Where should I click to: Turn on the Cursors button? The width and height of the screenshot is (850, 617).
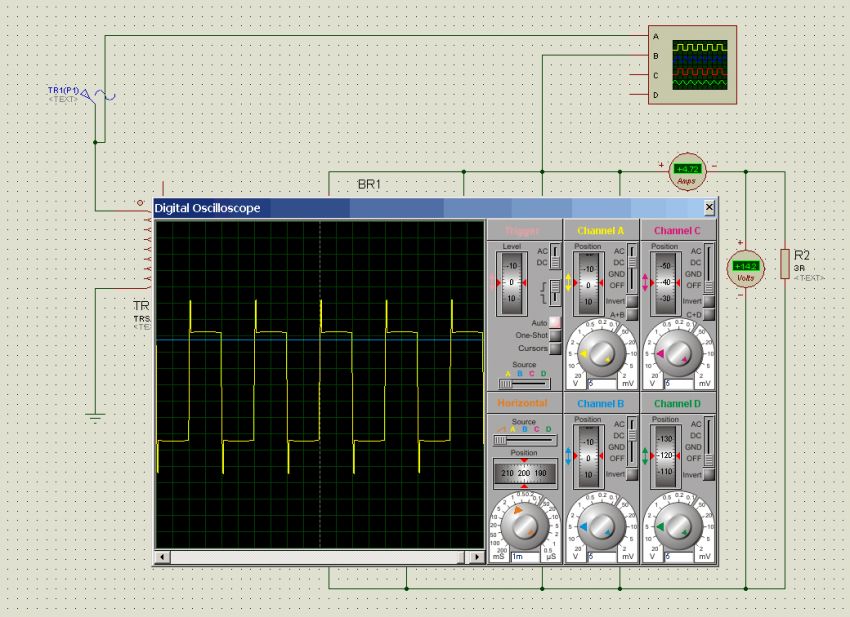pyautogui.click(x=554, y=349)
